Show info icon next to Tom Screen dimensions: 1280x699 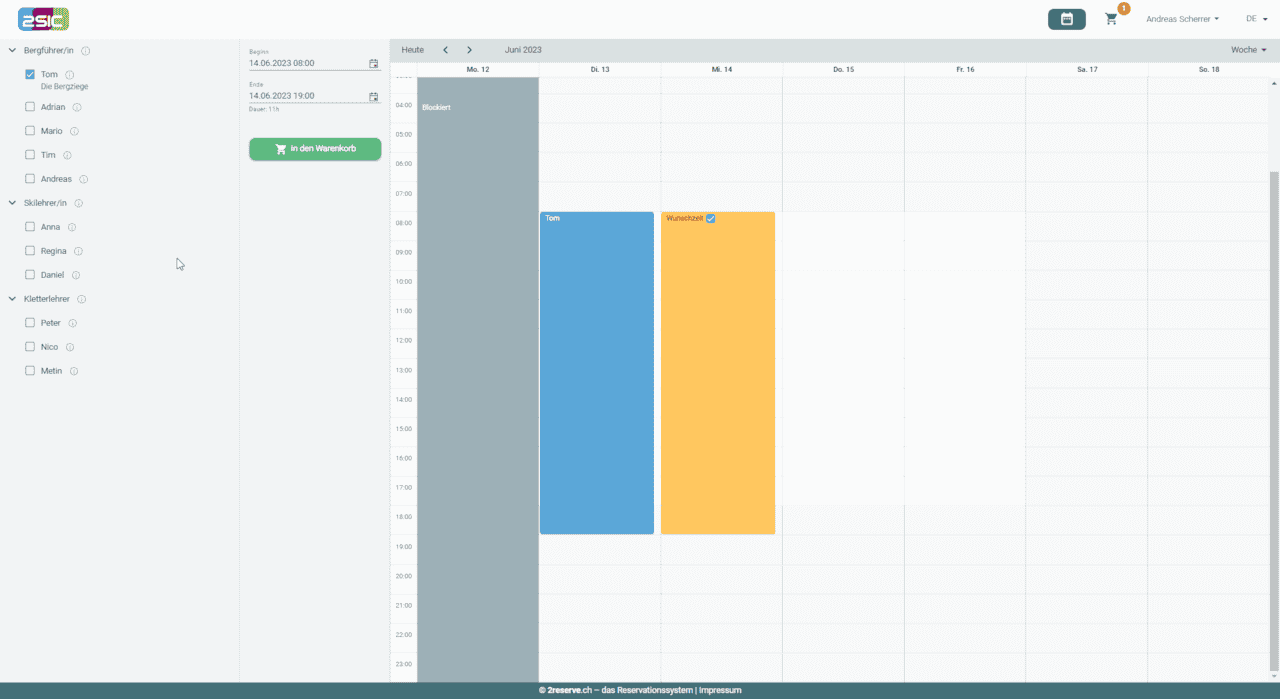70,75
